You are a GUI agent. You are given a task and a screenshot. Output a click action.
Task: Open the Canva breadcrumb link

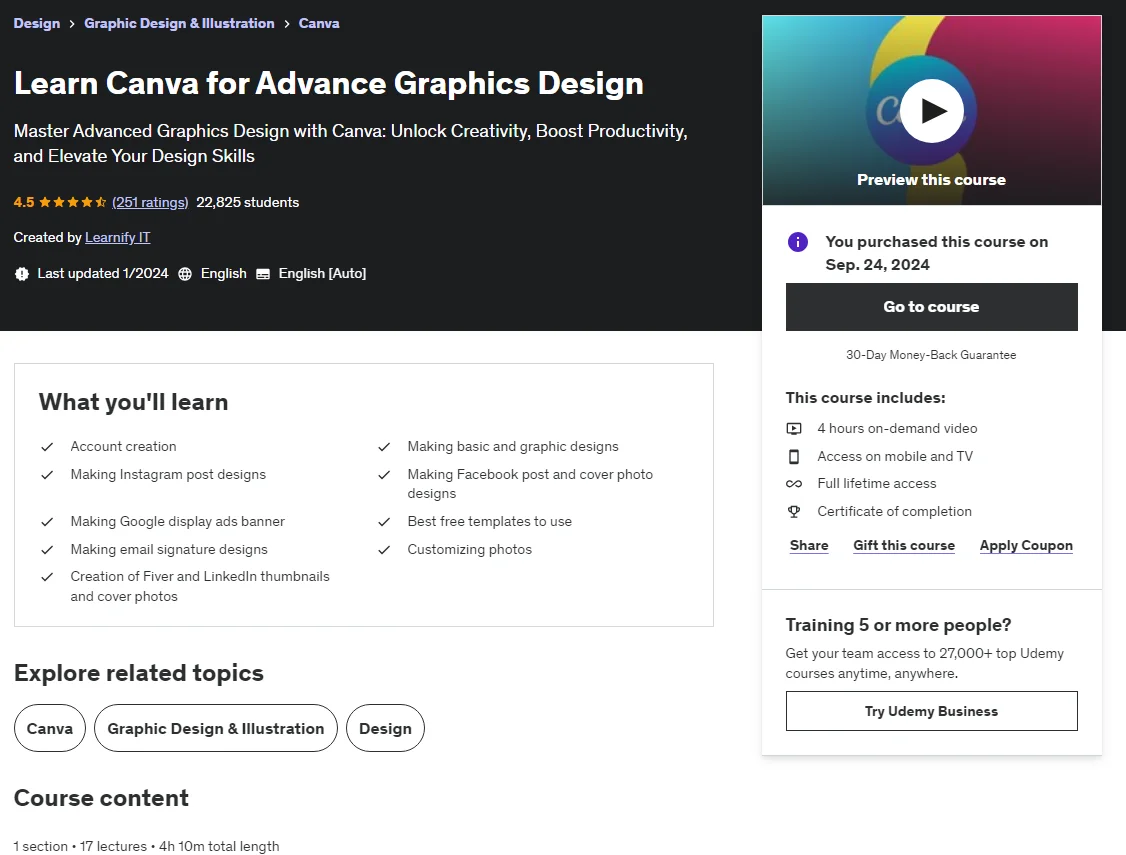click(319, 23)
